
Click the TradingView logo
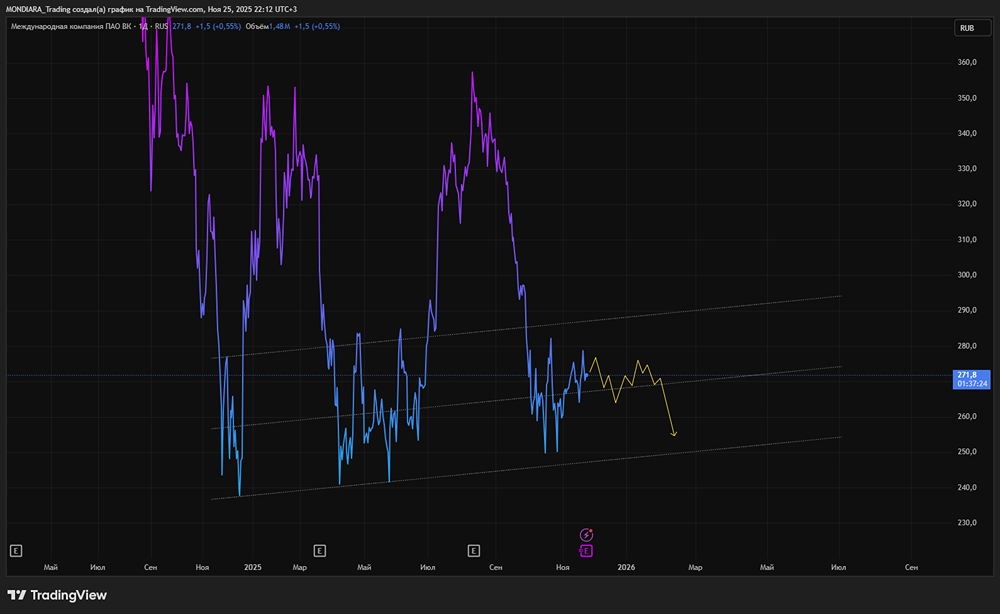(57, 595)
